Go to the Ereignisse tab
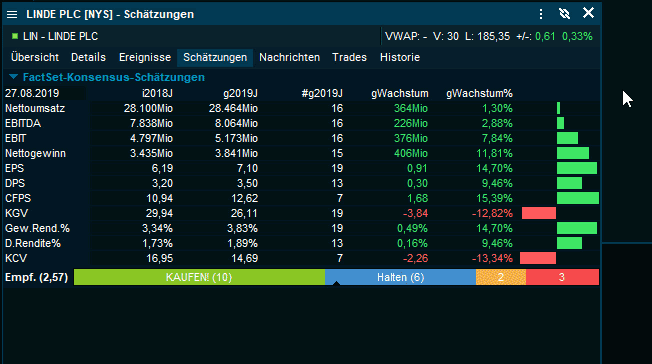Screen dimensions: 652x364 click(145, 57)
